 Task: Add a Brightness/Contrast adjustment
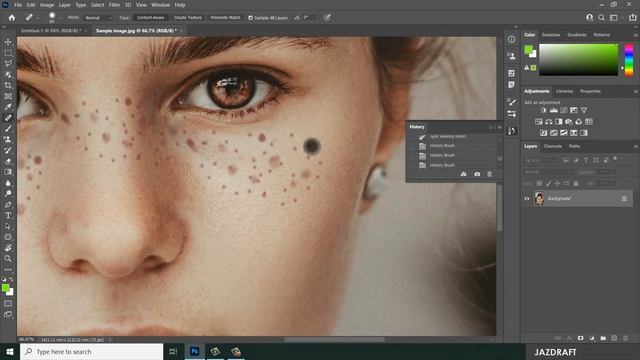click(x=543, y=110)
